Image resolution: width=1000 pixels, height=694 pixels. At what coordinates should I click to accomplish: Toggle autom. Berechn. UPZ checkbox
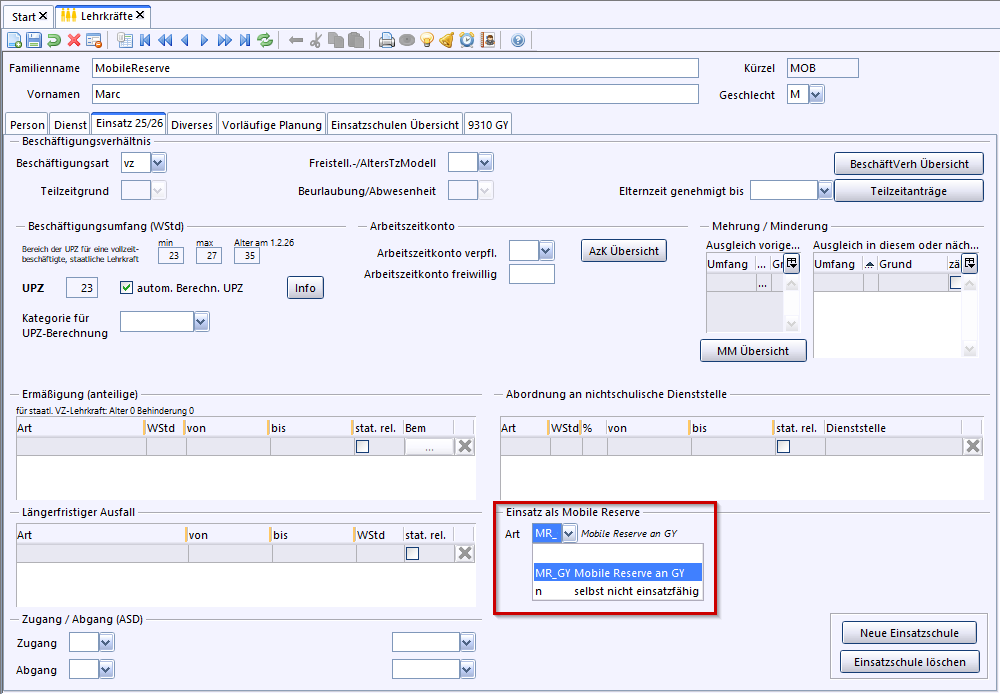pos(126,288)
